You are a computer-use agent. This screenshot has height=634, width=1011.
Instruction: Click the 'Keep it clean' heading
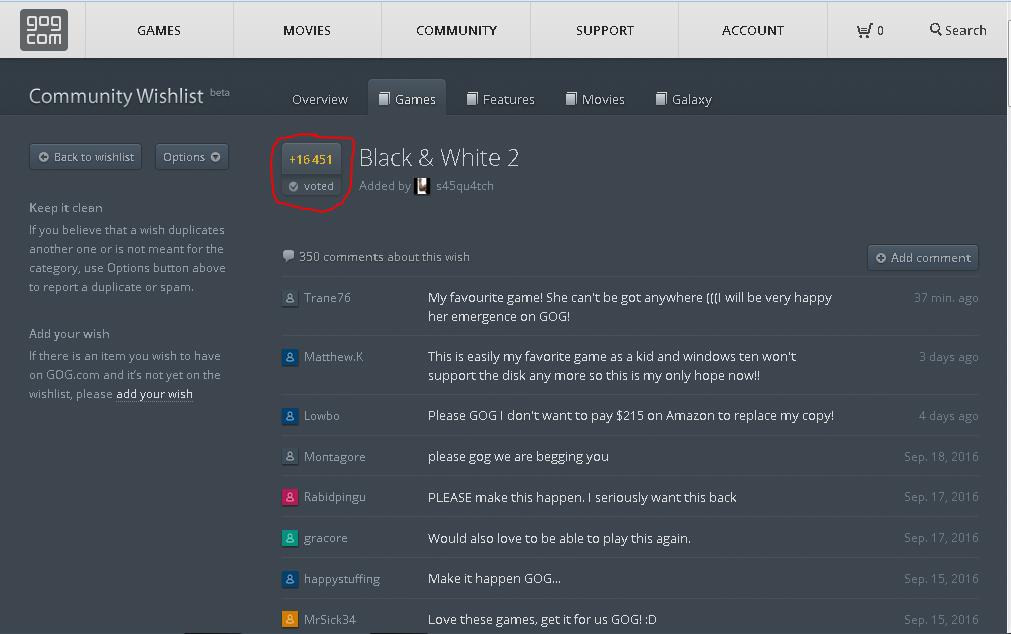[66, 208]
